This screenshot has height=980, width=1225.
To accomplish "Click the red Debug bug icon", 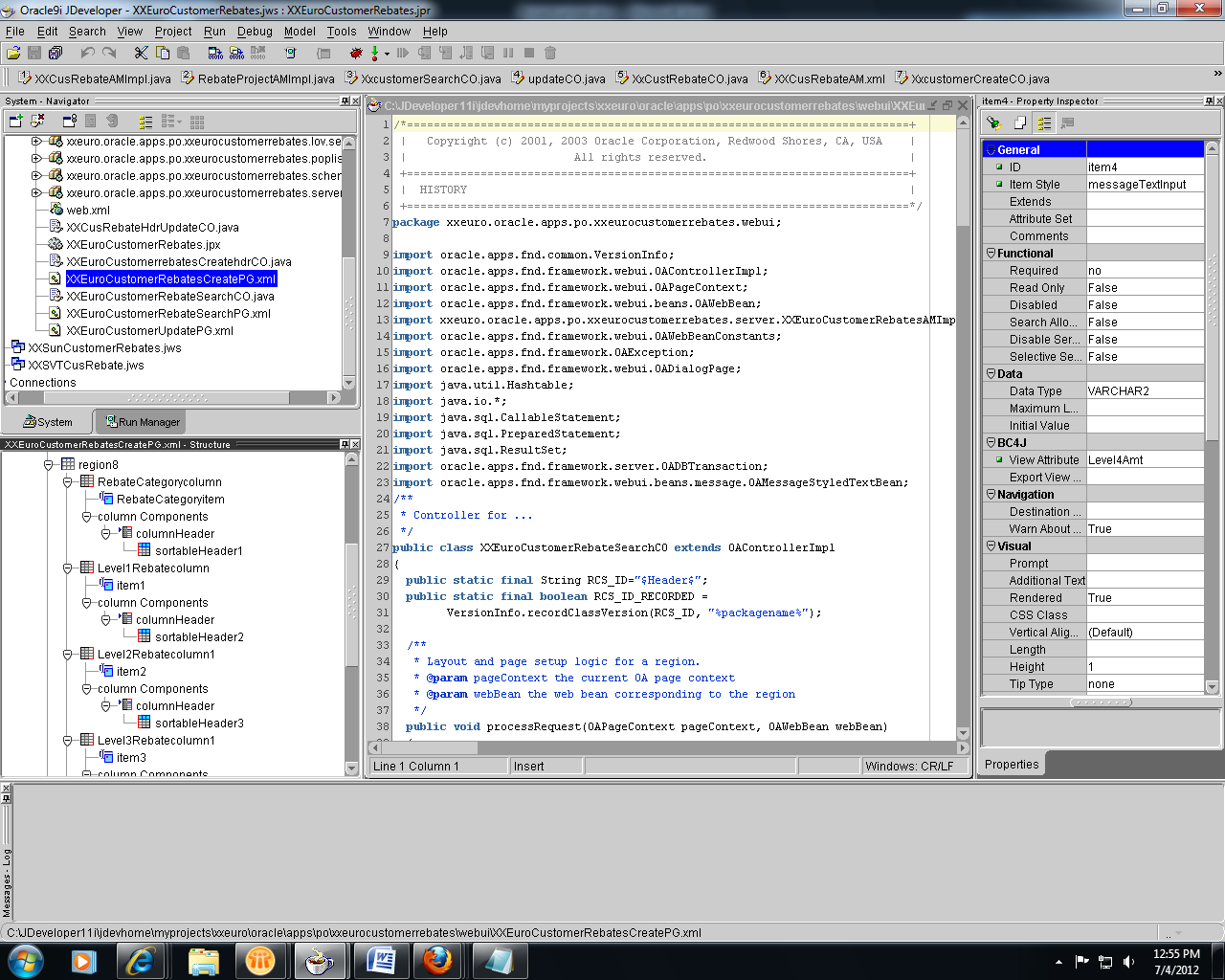I will [x=356, y=53].
